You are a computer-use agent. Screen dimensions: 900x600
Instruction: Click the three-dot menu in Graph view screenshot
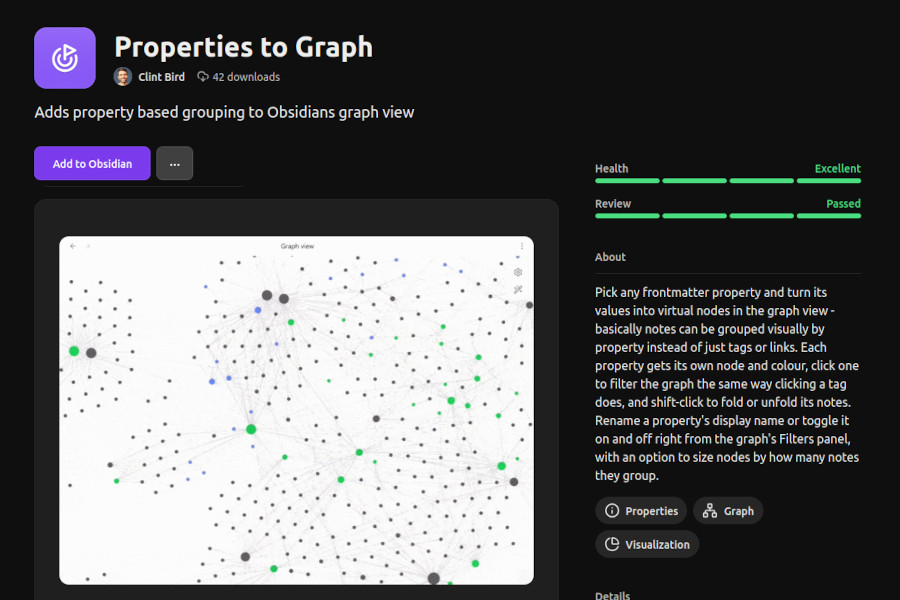522,246
